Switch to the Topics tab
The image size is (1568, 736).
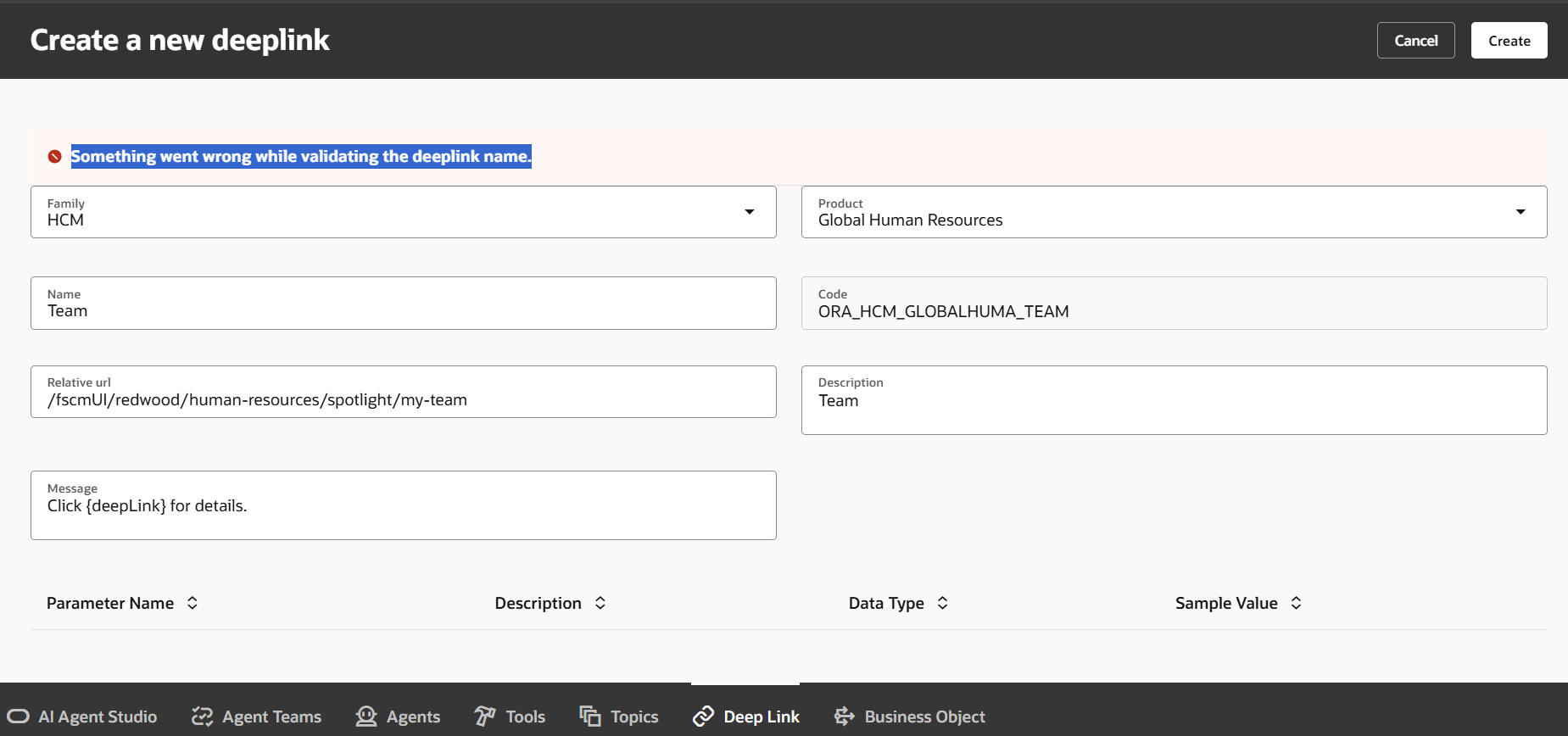pyautogui.click(x=619, y=716)
